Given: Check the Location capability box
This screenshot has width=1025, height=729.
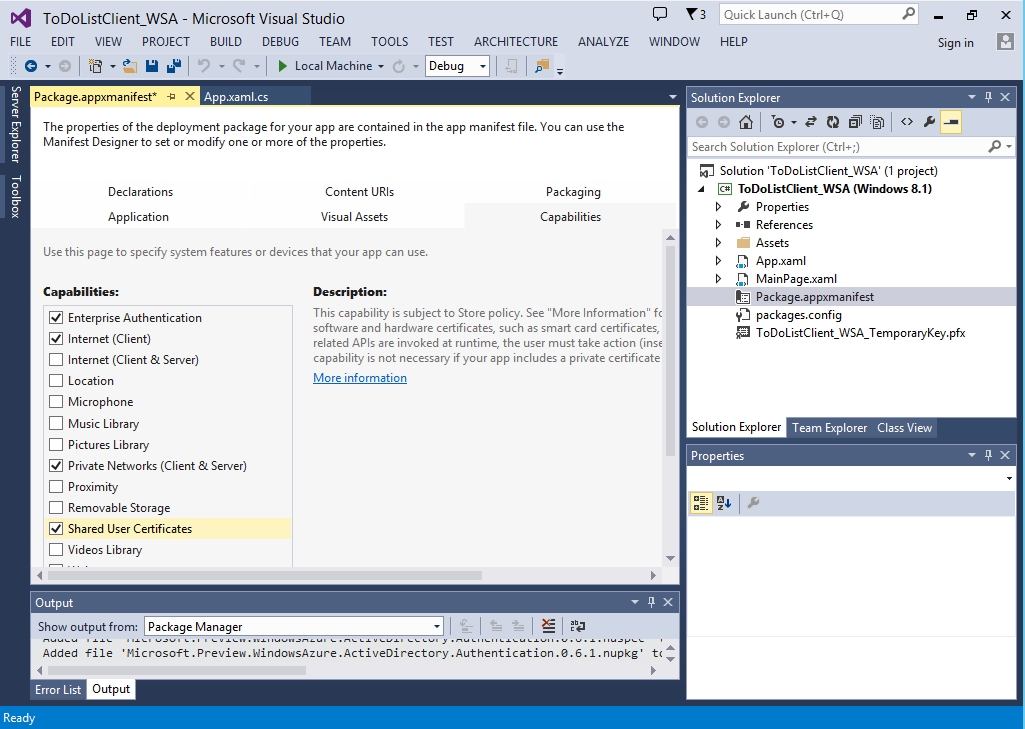Looking at the screenshot, I should pyautogui.click(x=56, y=381).
